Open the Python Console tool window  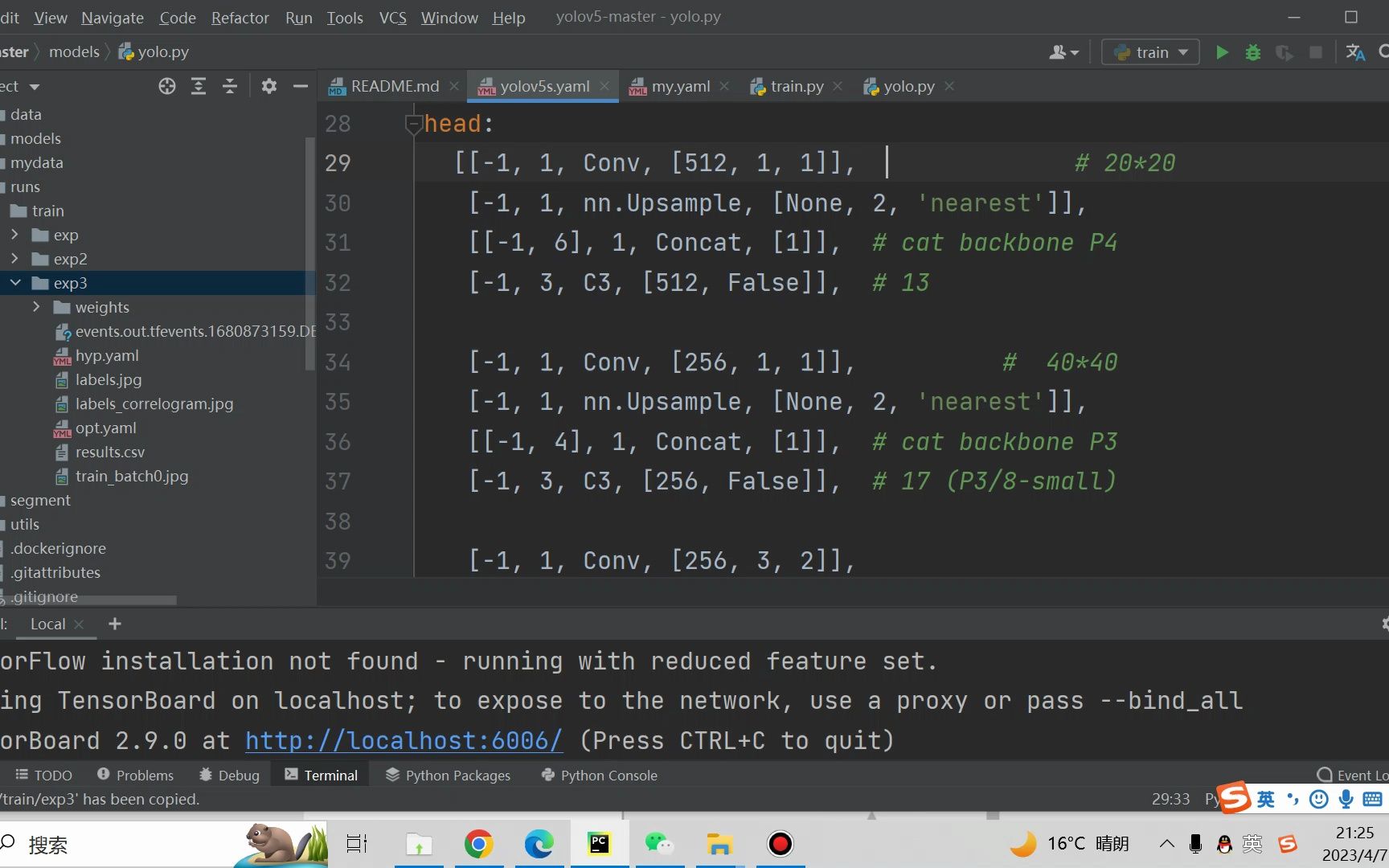click(600, 776)
